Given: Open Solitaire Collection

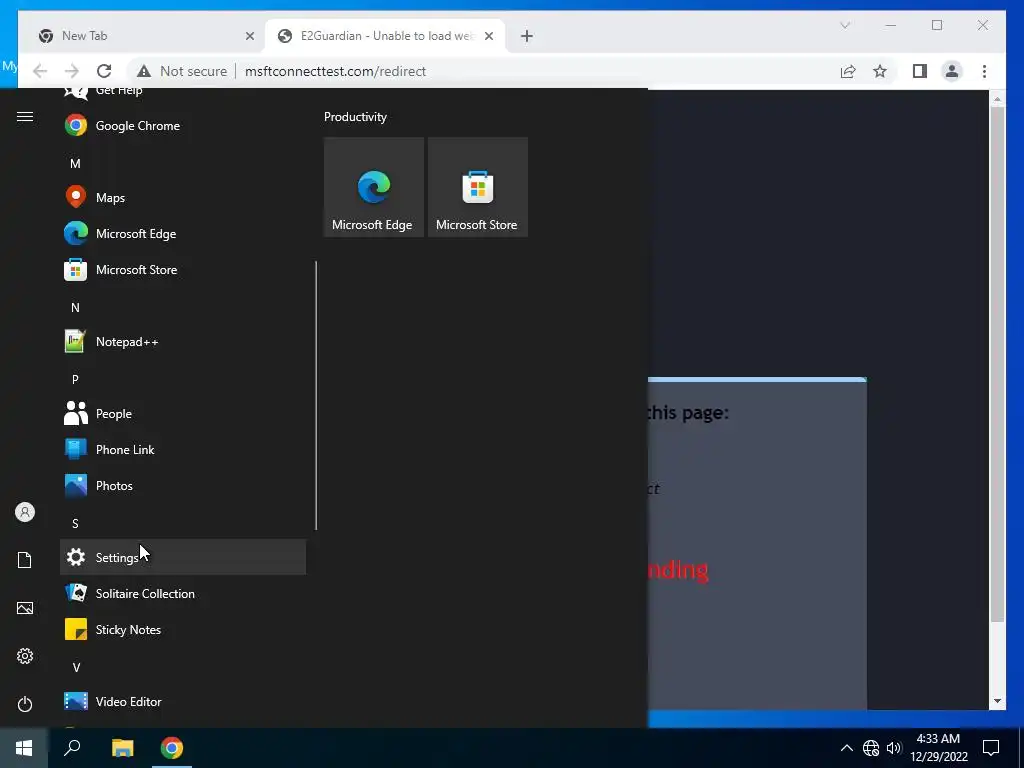Looking at the screenshot, I should 183,593.
